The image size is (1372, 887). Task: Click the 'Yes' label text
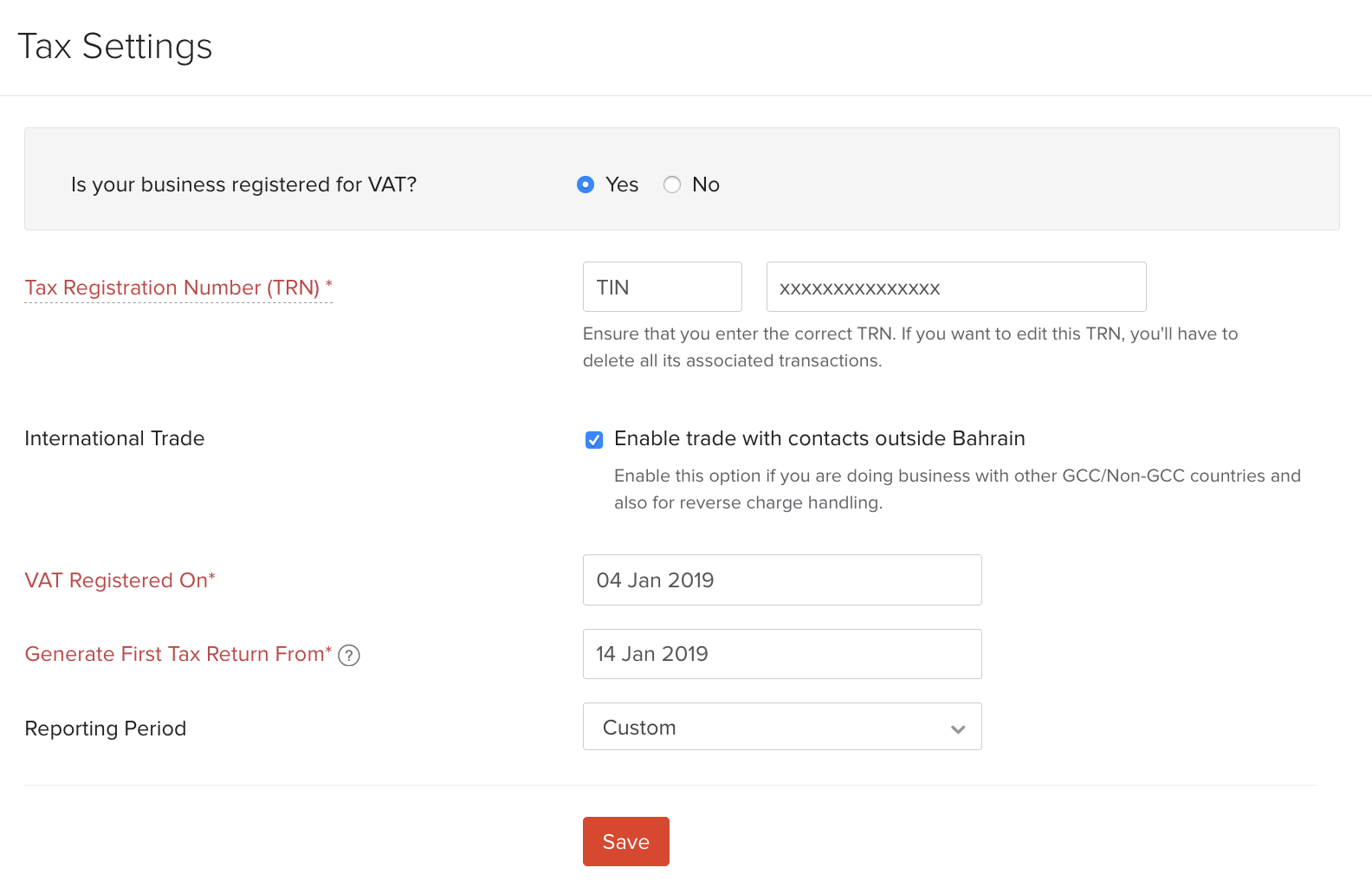(622, 185)
